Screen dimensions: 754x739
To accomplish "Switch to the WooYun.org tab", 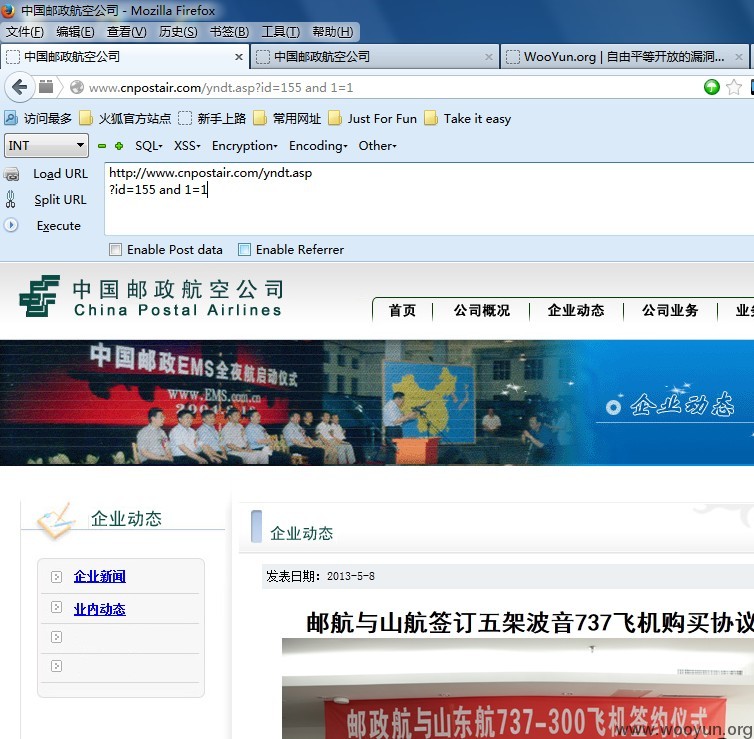I will 624,57.
